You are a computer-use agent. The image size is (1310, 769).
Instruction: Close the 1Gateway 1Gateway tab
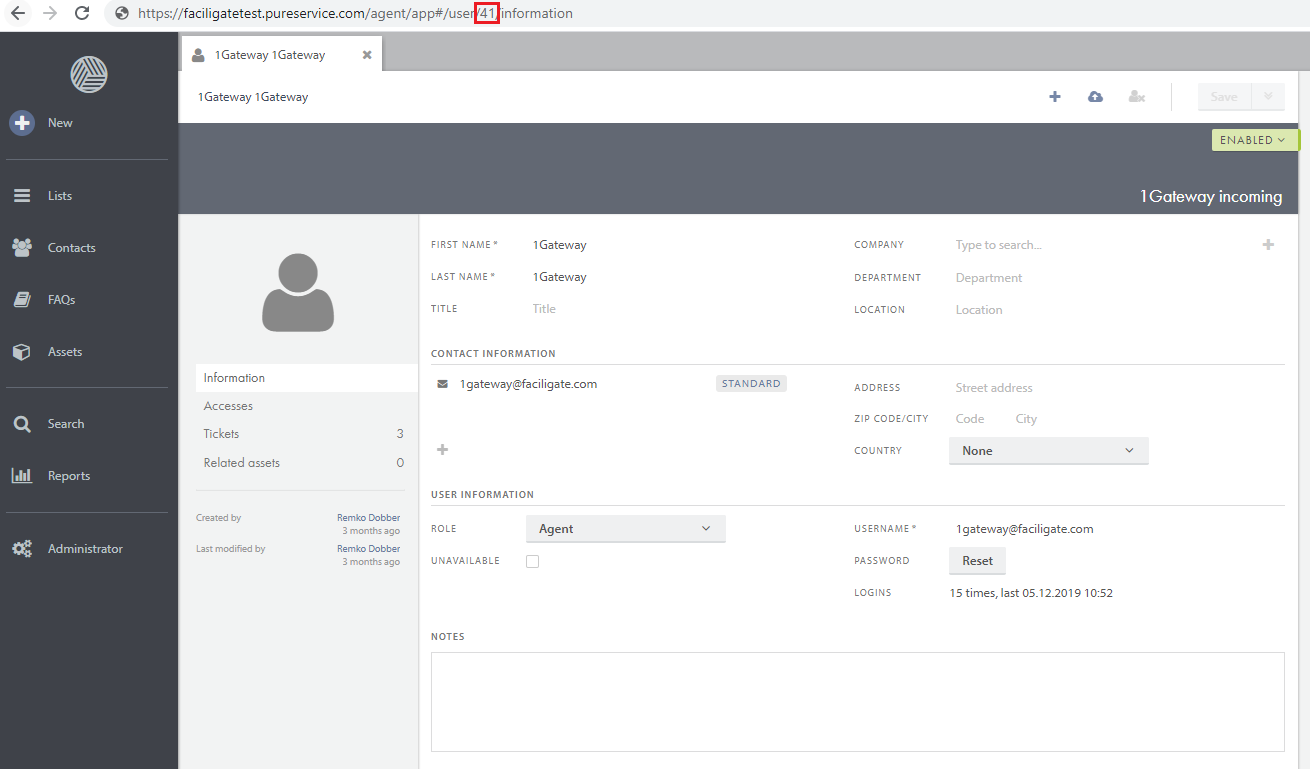pos(367,55)
